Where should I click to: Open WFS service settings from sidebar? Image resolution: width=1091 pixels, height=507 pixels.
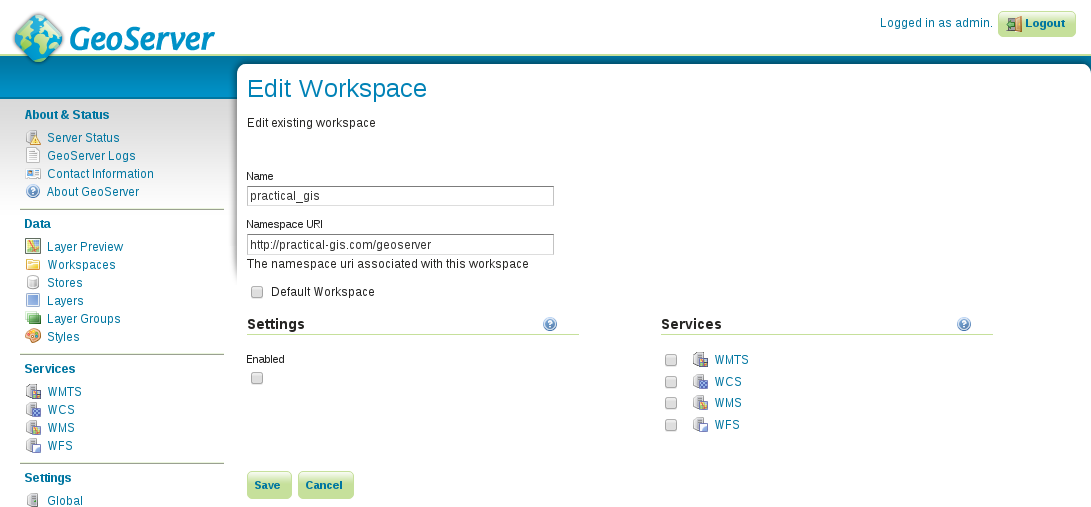coord(60,446)
